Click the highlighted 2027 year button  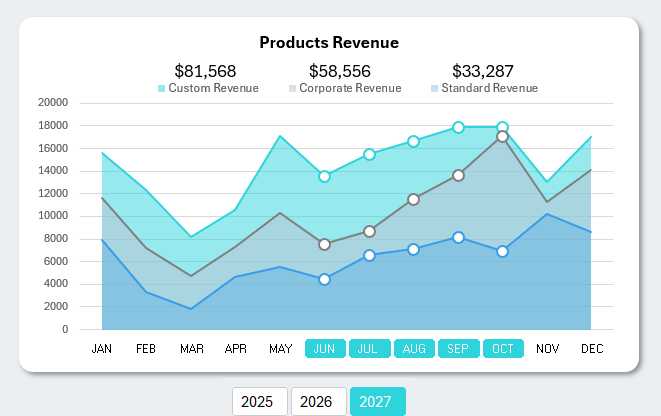[377, 402]
